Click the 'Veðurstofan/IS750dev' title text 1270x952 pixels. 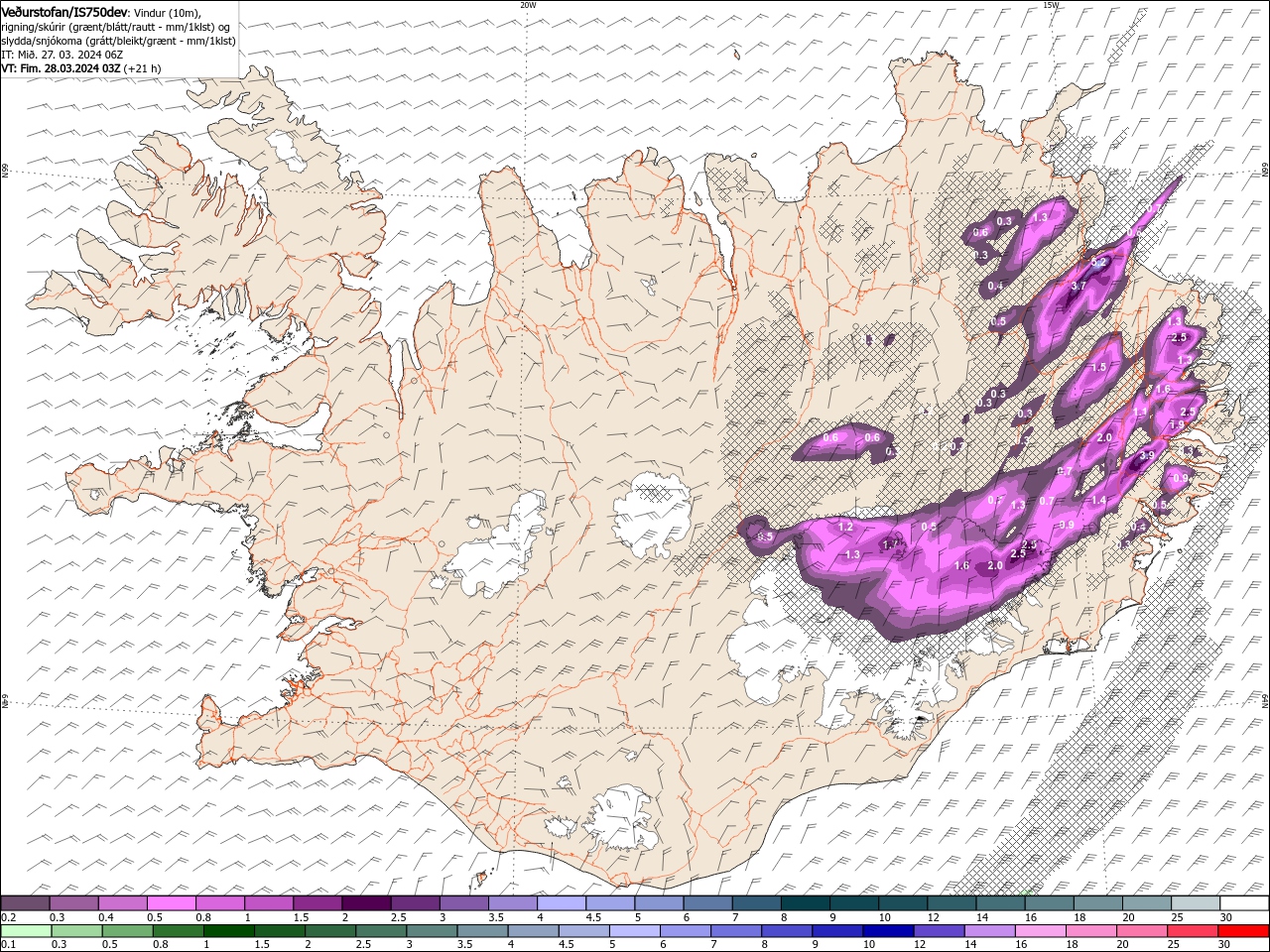tap(63, 12)
